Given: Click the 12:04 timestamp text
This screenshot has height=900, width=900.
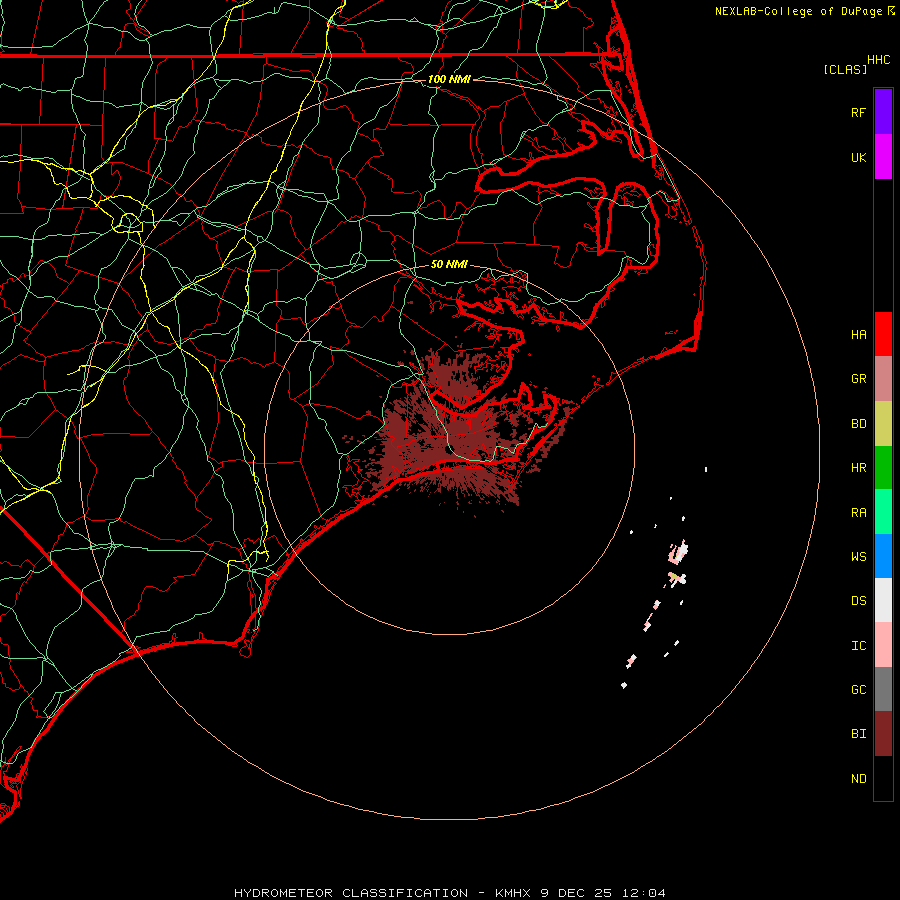Looking at the screenshot, I should [644, 893].
